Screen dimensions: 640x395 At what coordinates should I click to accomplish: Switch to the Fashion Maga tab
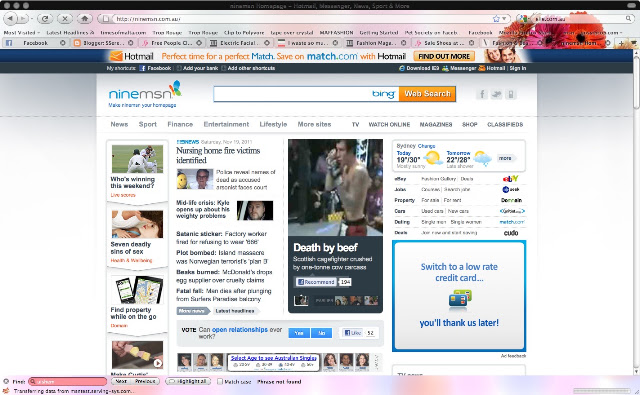[x=376, y=43]
